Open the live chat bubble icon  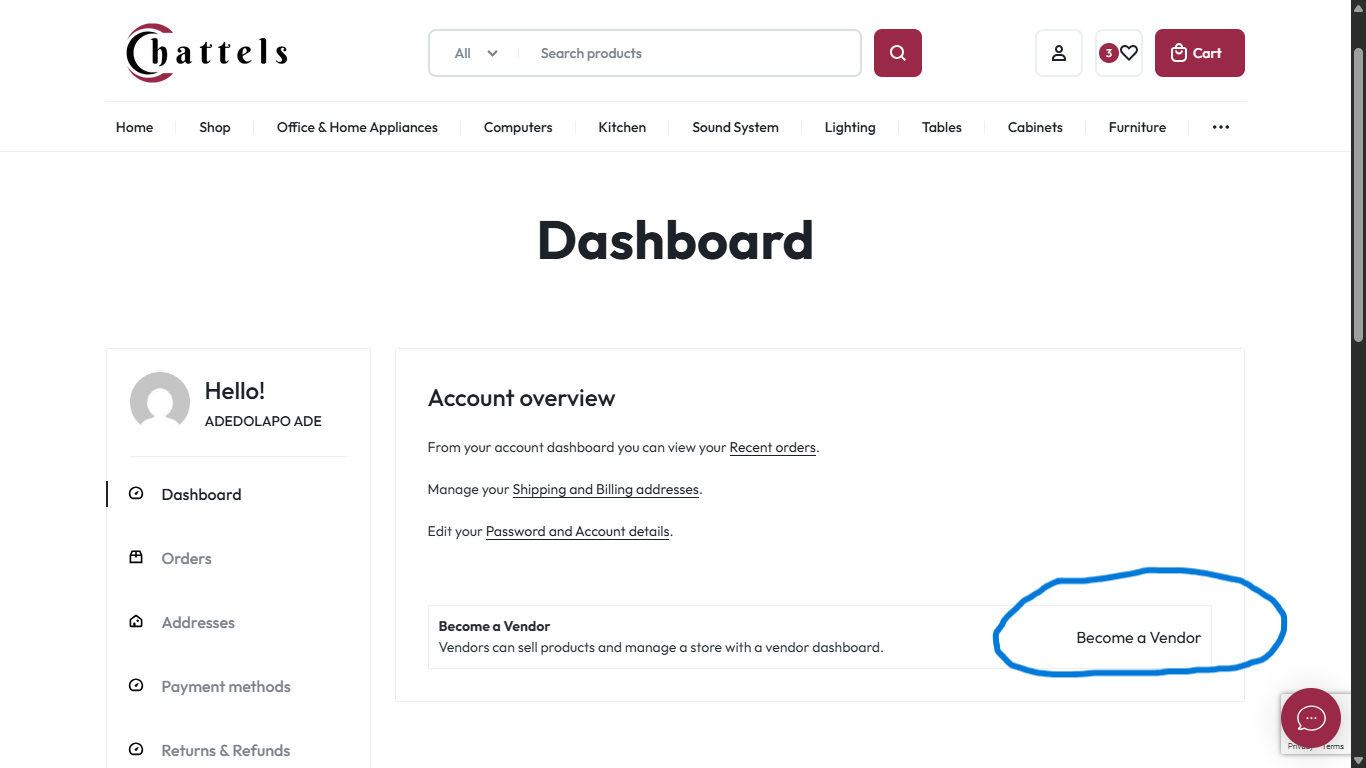point(1311,718)
